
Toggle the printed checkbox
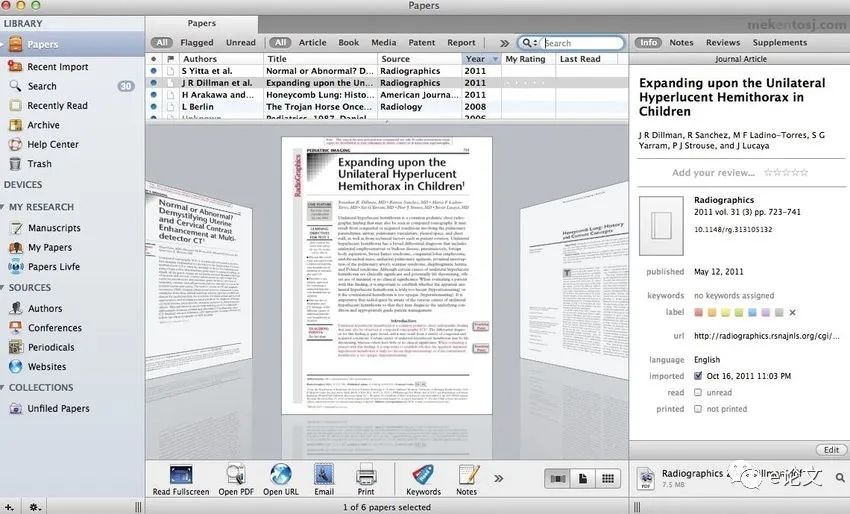click(x=698, y=409)
